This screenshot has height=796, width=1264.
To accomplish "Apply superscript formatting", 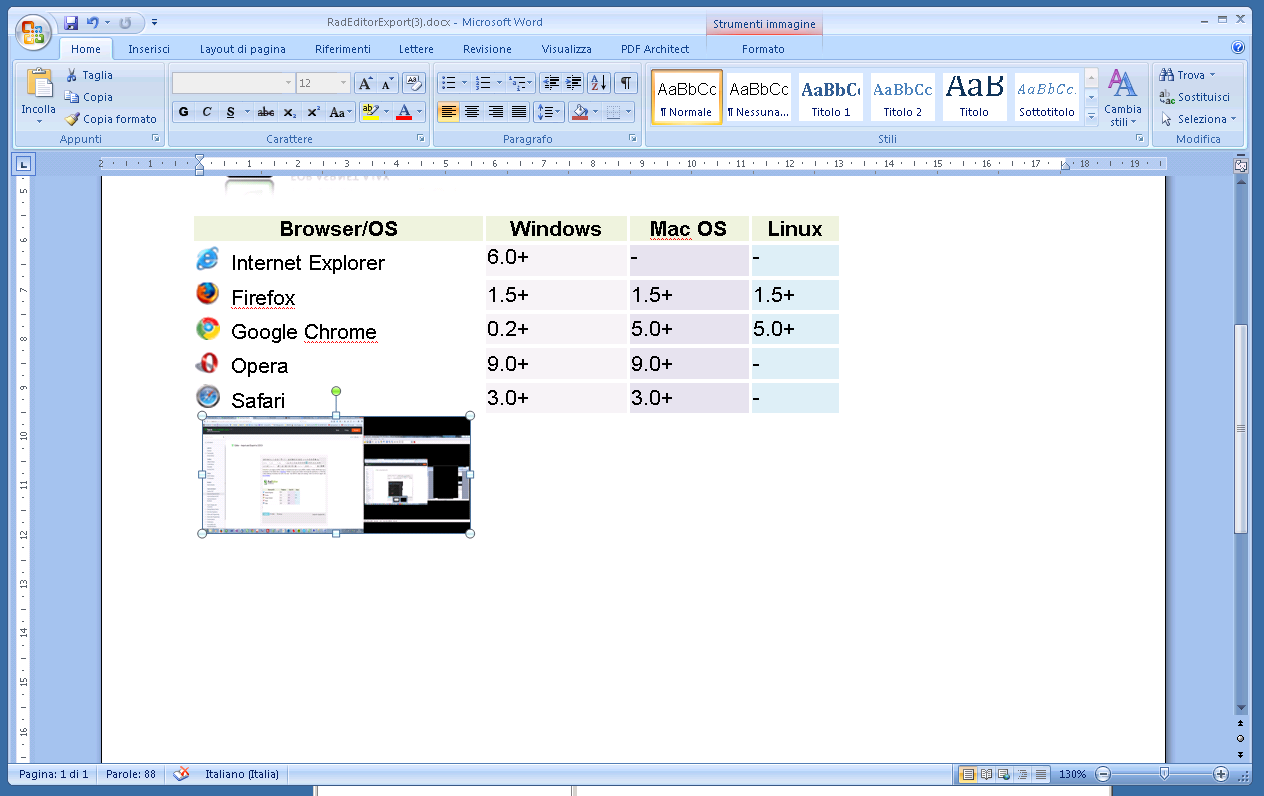I will point(313,112).
